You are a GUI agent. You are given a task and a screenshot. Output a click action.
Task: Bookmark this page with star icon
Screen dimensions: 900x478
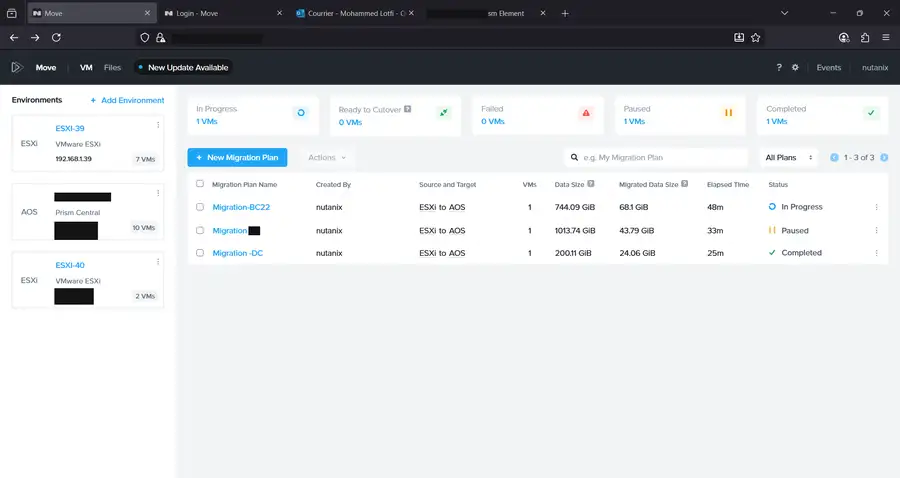click(755, 38)
